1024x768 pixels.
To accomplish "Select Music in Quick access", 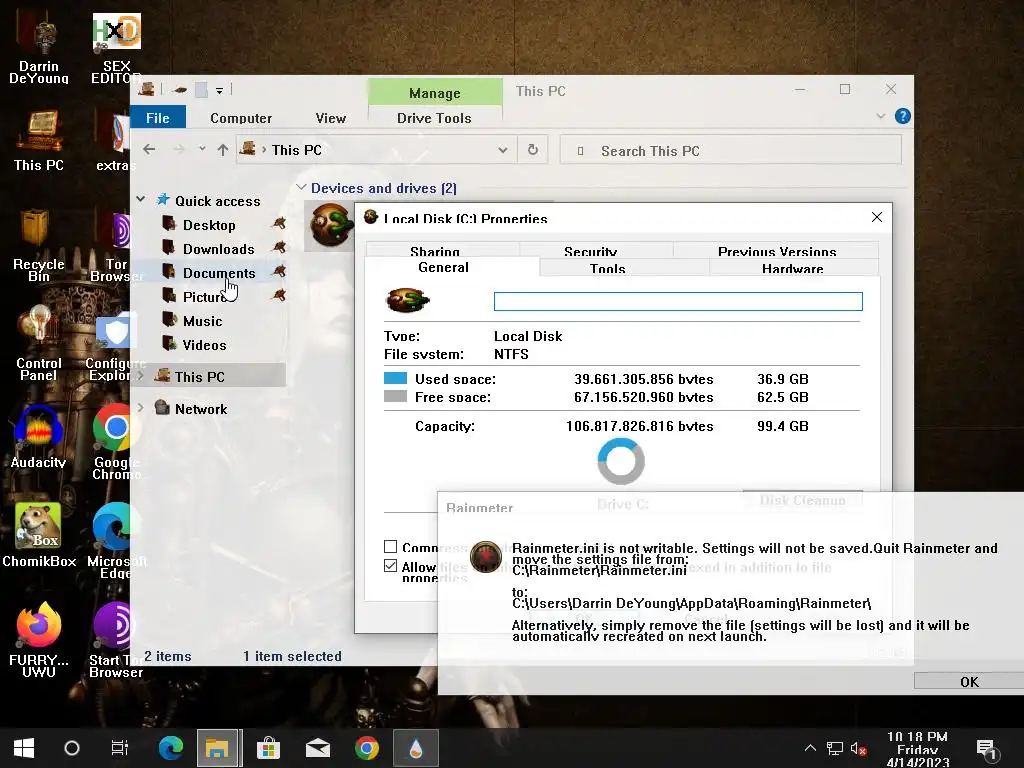I will [202, 321].
